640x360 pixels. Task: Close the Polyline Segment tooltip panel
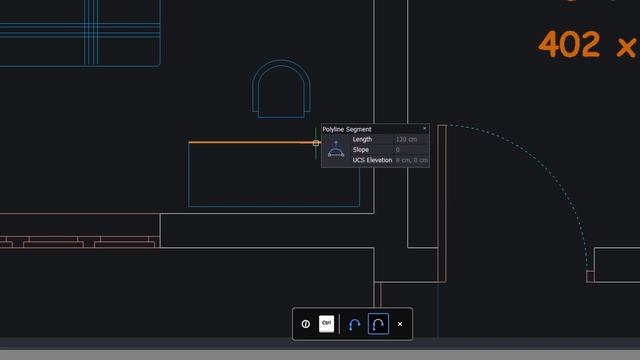[424, 129]
